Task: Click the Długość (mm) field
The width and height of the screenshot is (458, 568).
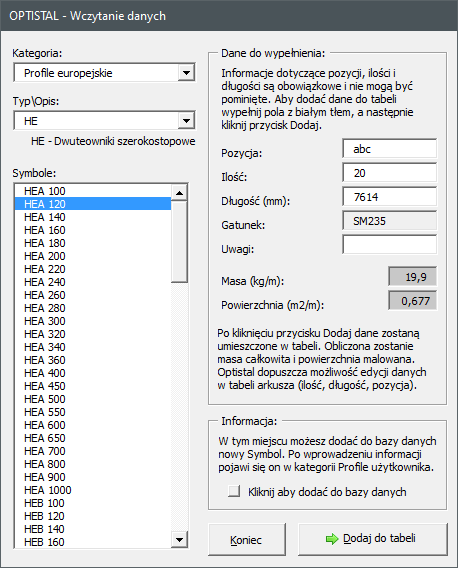Action: (x=390, y=197)
